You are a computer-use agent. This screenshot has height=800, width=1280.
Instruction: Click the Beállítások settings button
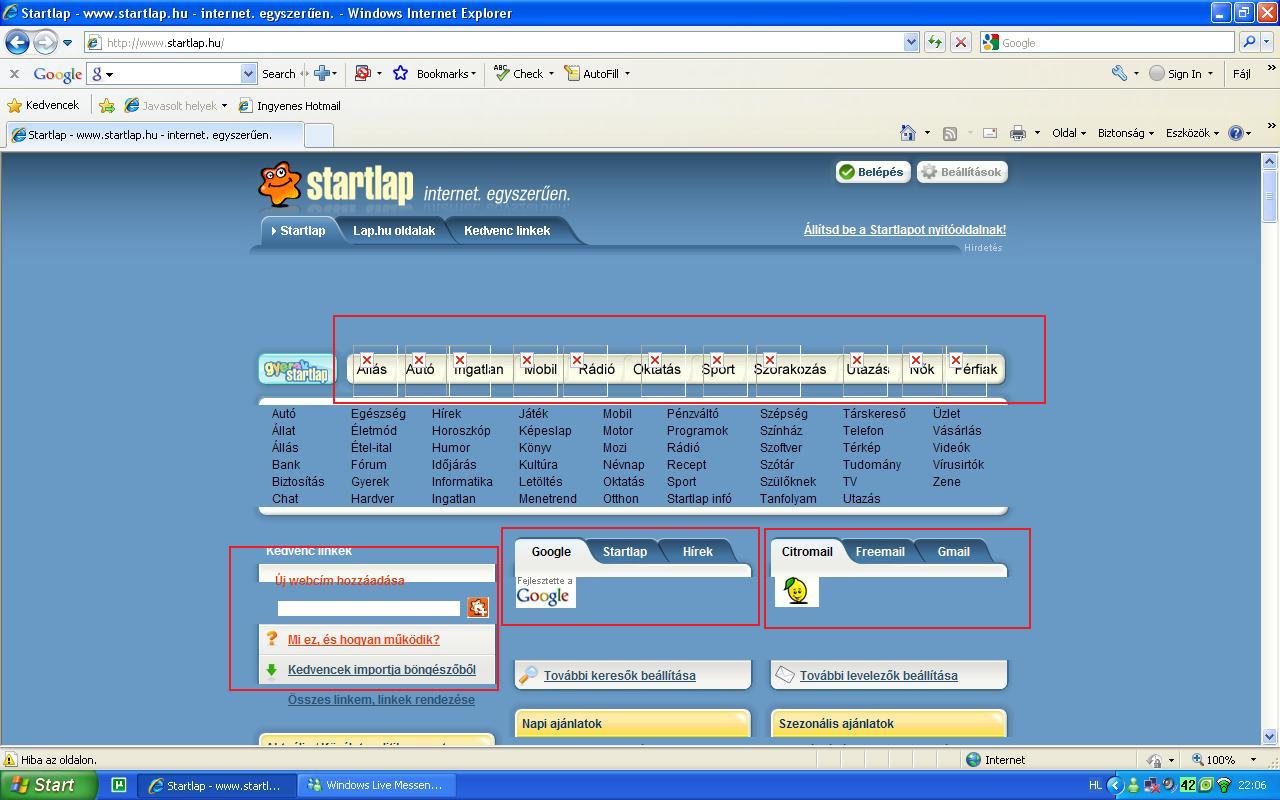pyautogui.click(x=961, y=172)
